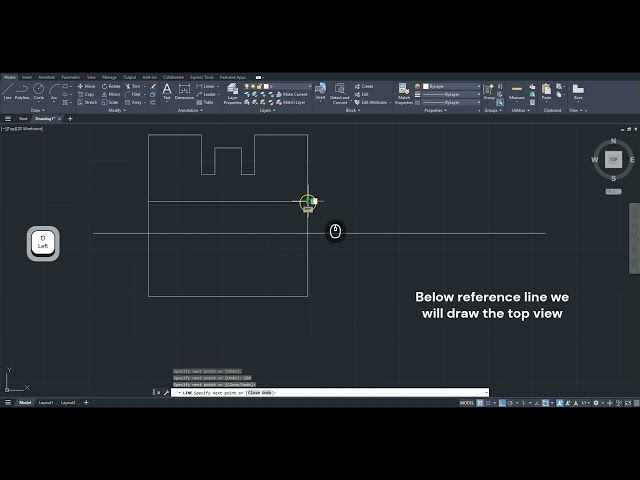The image size is (640, 480).
Task: Expand the Properties panel
Action: tap(436, 110)
